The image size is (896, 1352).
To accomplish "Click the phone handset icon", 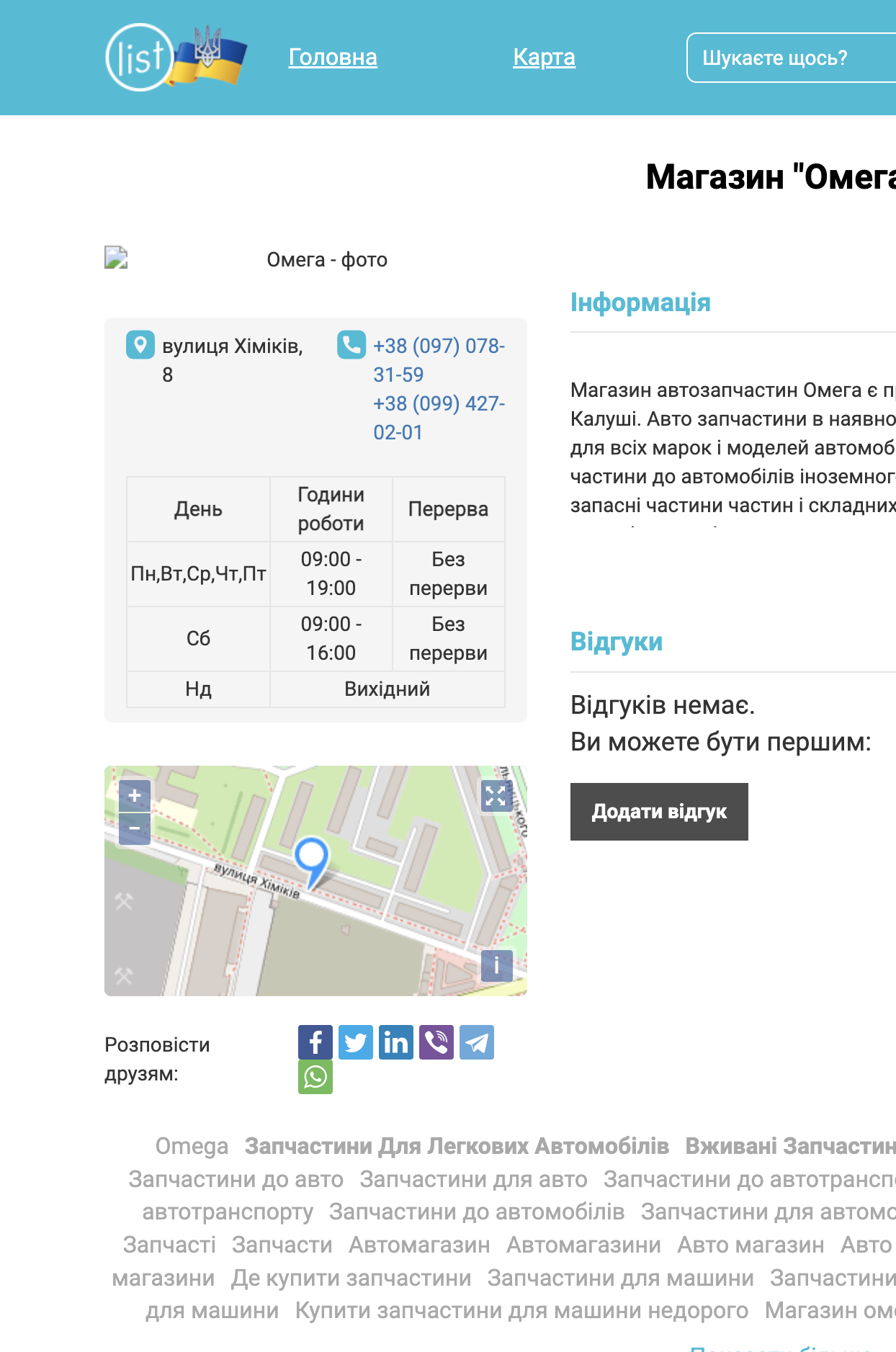I will (x=351, y=345).
